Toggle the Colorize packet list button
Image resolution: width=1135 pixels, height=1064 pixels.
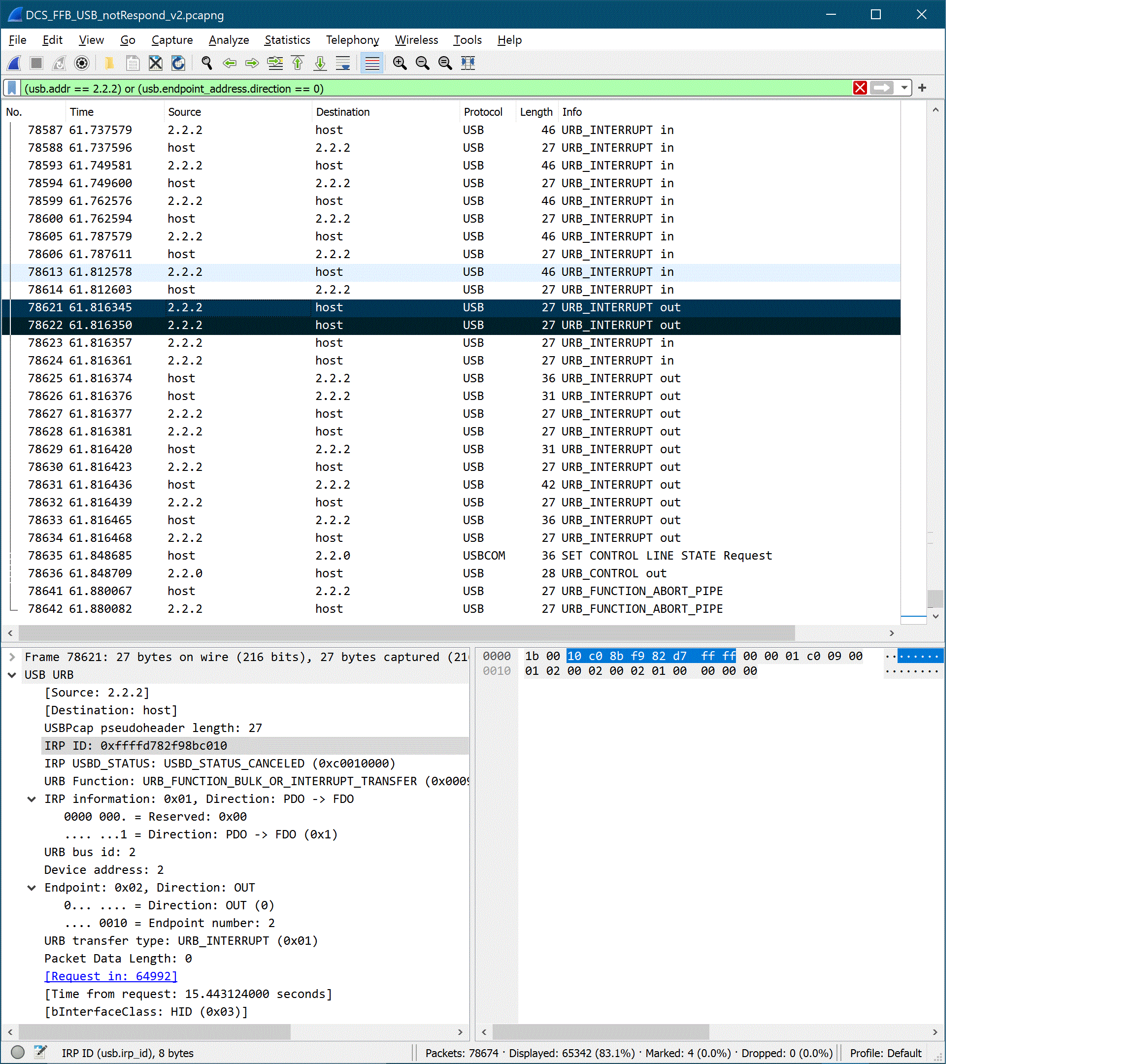click(x=371, y=63)
